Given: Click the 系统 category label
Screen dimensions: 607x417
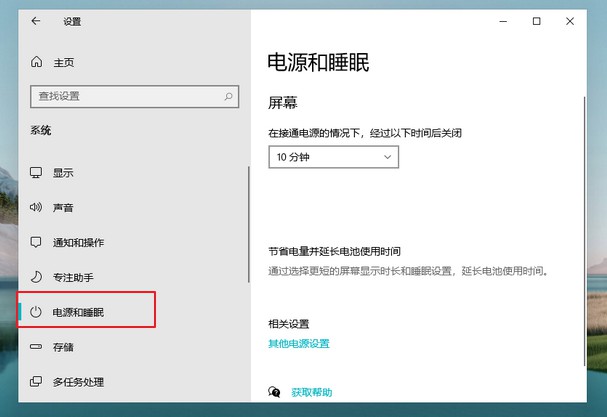Looking at the screenshot, I should 41,130.
